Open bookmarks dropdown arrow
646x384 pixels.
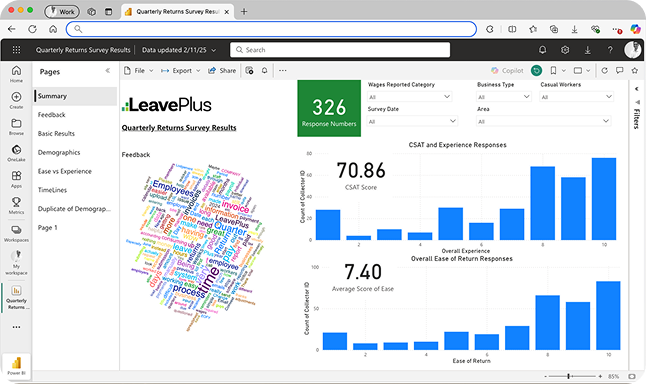564,71
